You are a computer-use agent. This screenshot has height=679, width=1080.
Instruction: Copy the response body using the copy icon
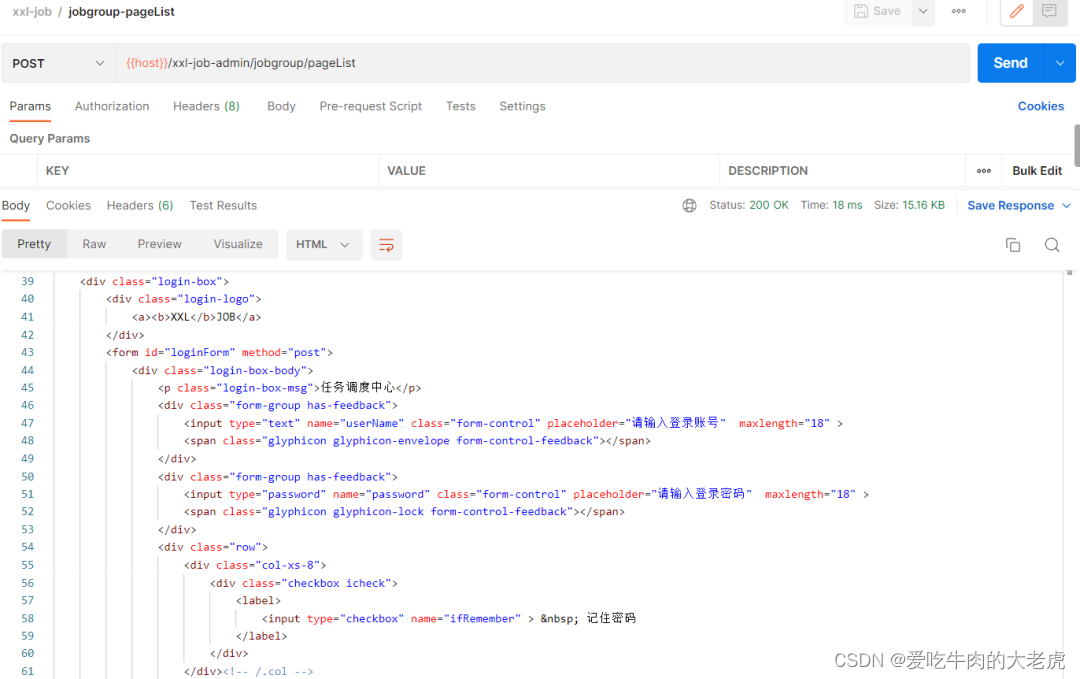(1013, 244)
